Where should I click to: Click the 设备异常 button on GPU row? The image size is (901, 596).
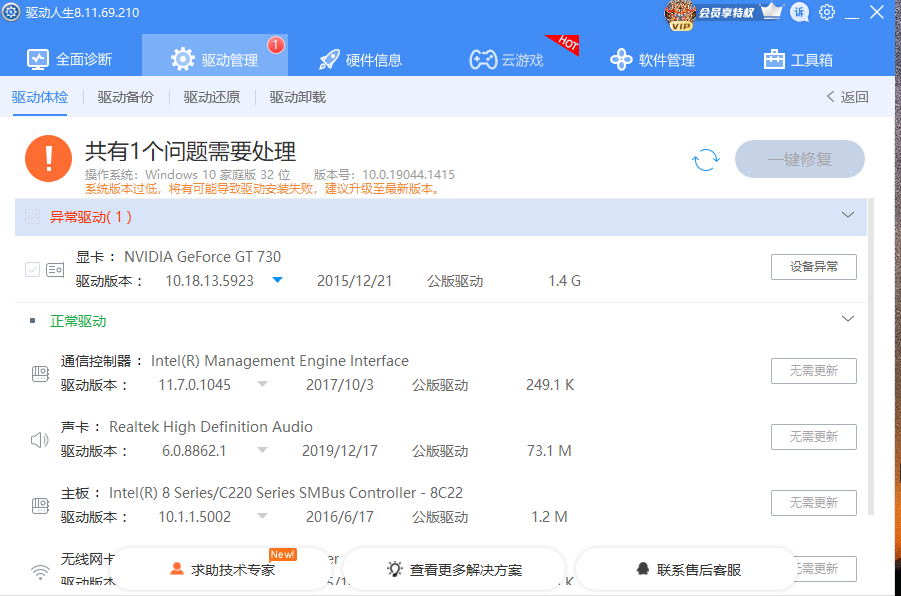(x=813, y=266)
